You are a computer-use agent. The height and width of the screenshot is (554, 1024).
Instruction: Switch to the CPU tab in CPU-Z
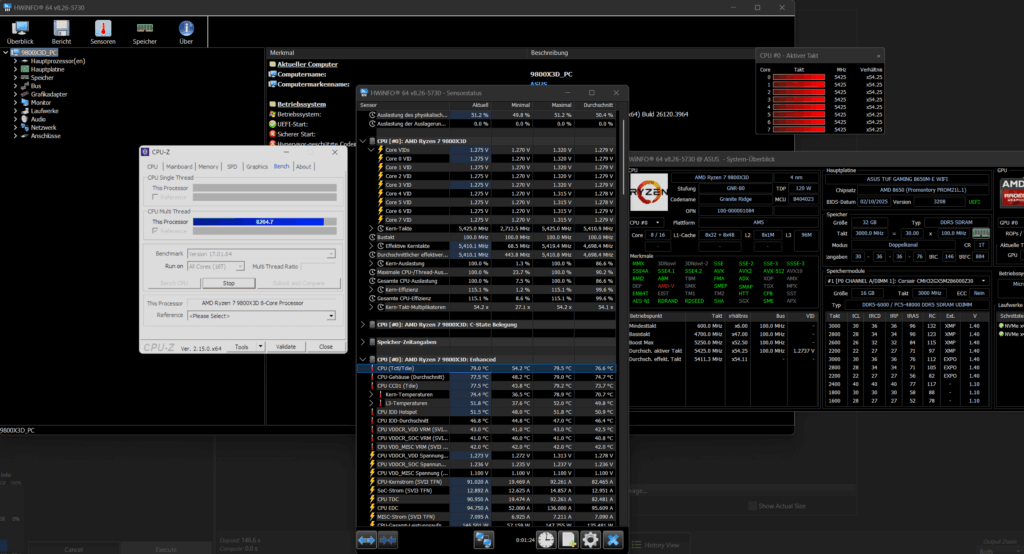152,167
